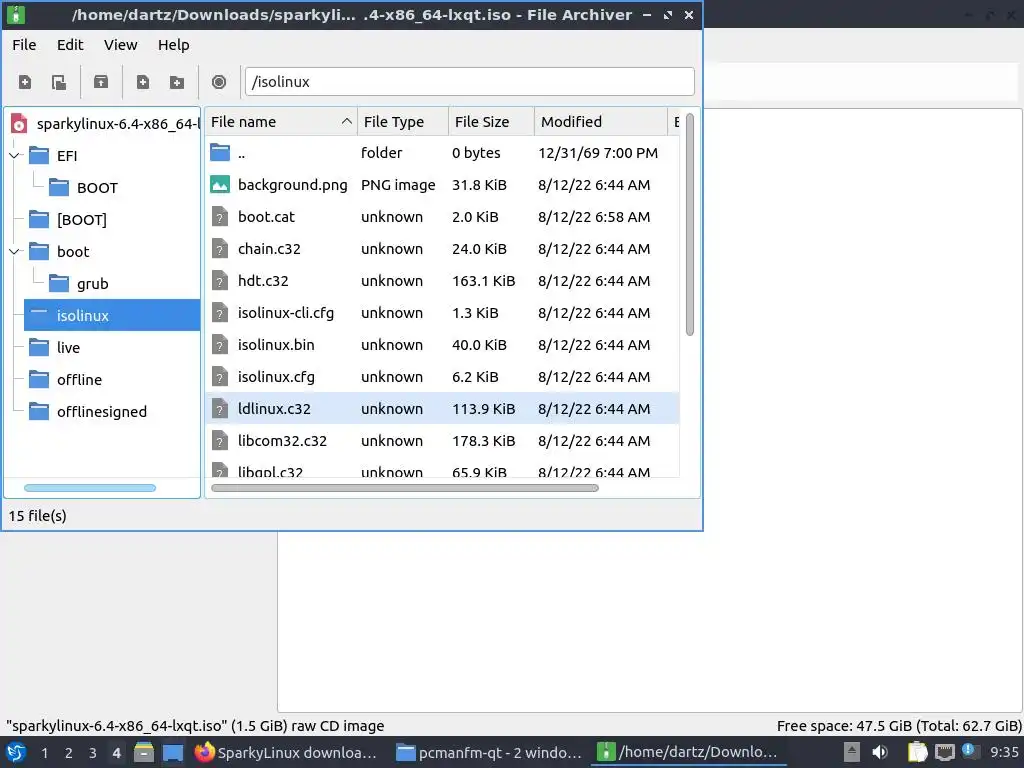Select the hdt.c32 file row
The height and width of the screenshot is (768, 1024).
point(442,281)
